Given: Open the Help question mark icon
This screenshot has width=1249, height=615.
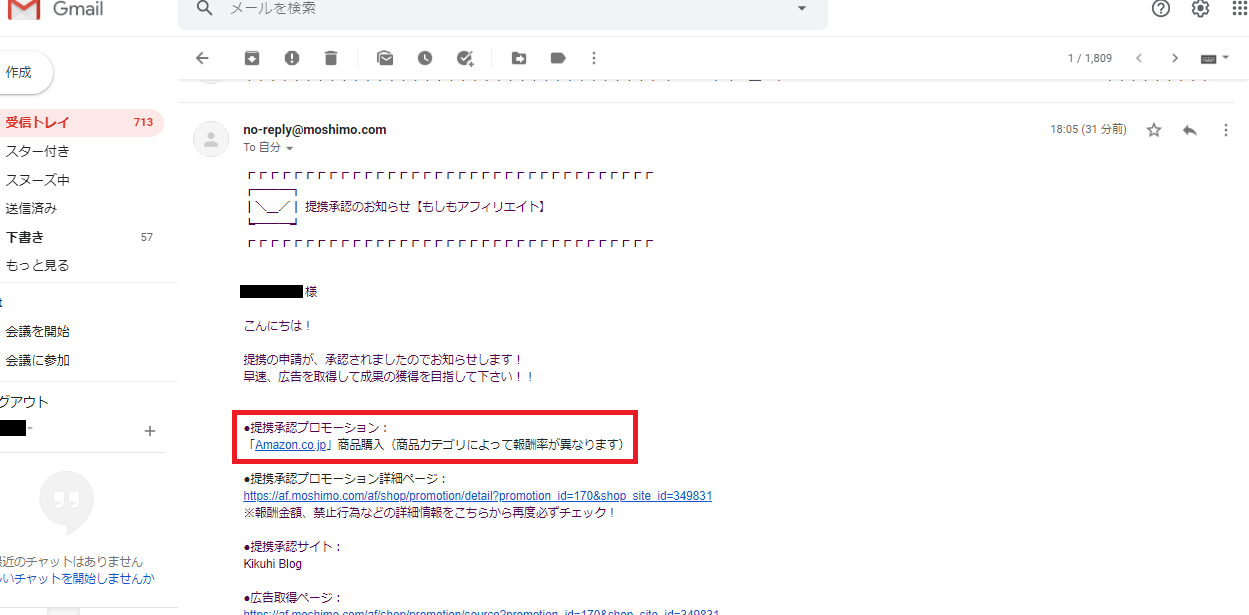Looking at the screenshot, I should [1161, 9].
